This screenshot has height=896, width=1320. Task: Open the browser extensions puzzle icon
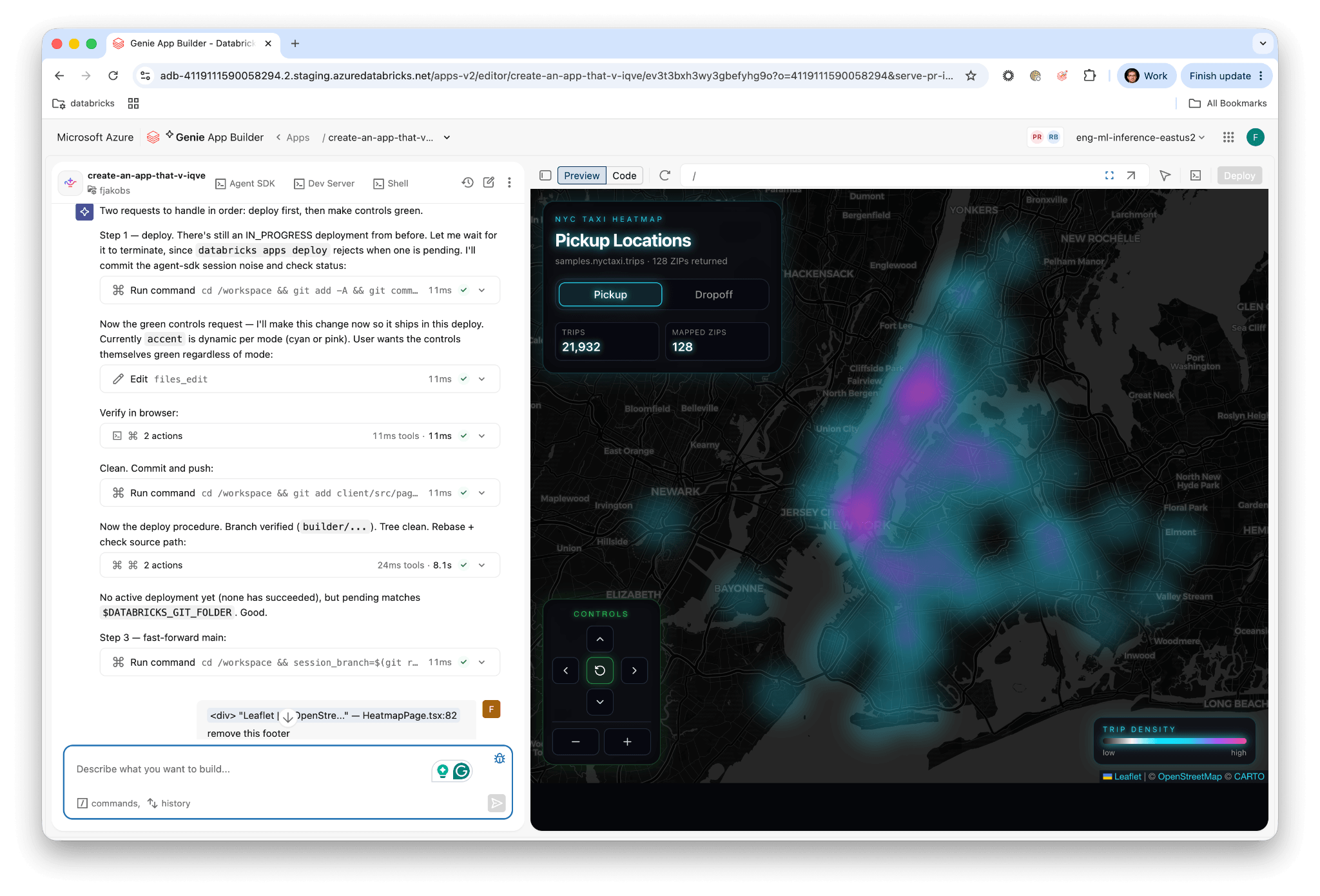pyautogui.click(x=1089, y=76)
